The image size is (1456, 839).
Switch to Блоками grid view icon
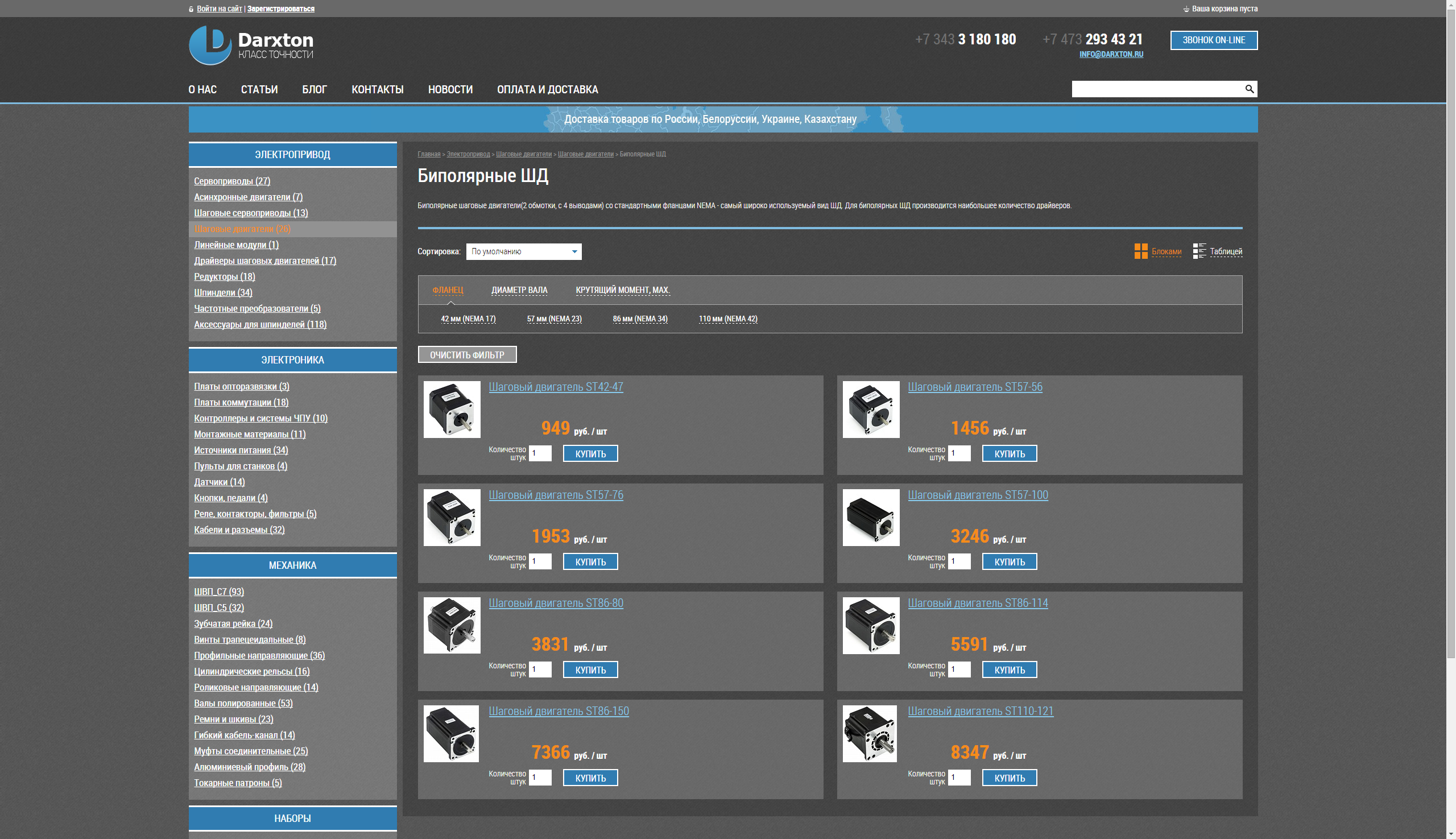1140,251
